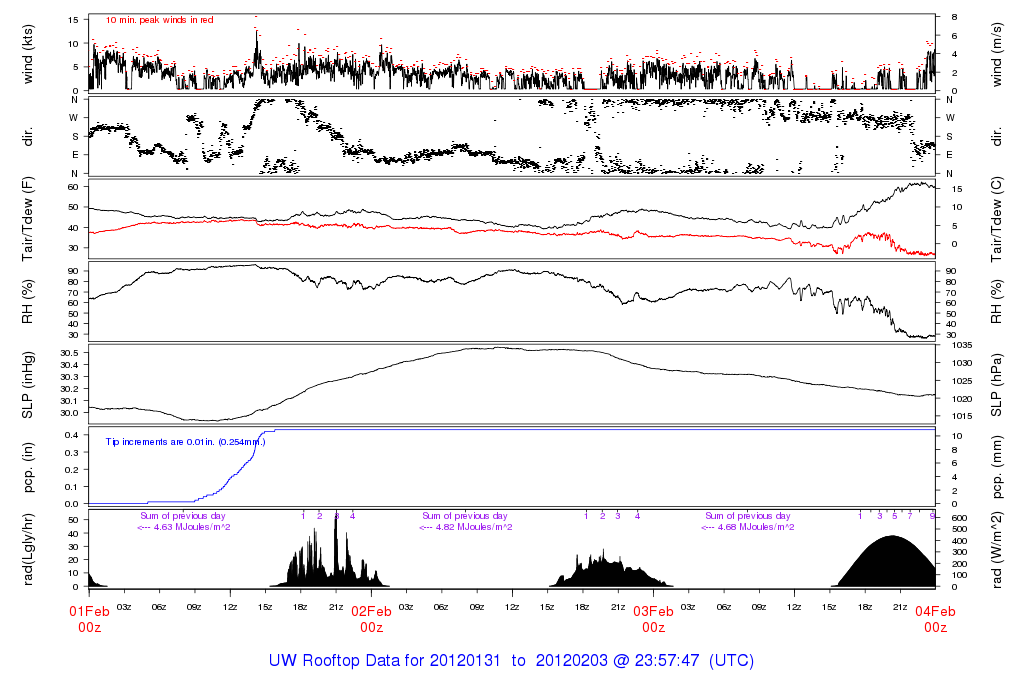Image resolution: width=1024 pixels, height=700 pixels.
Task: Click the "SLP (inHg)" axis label
Action: (27, 385)
